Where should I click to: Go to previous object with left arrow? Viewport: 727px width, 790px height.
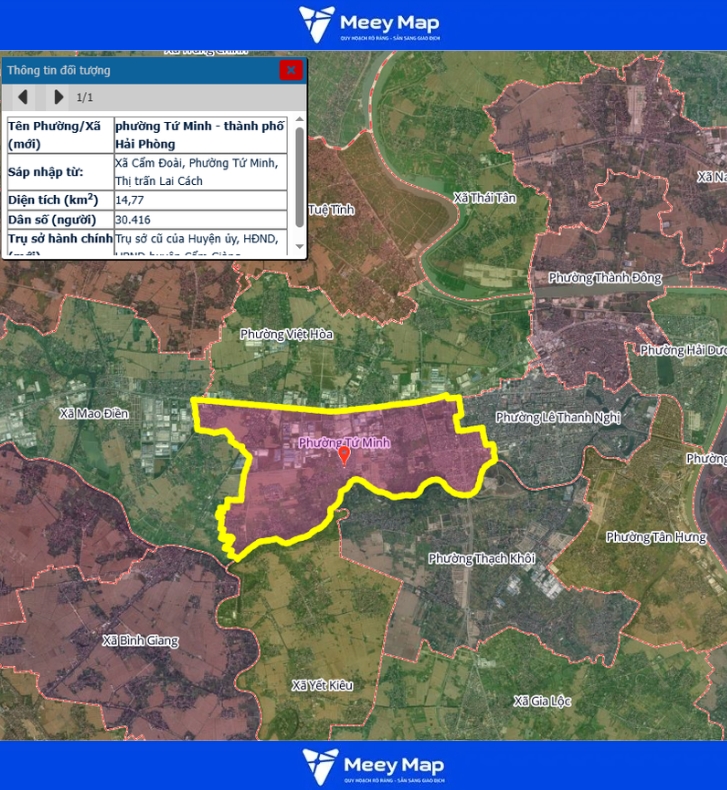coord(24,97)
